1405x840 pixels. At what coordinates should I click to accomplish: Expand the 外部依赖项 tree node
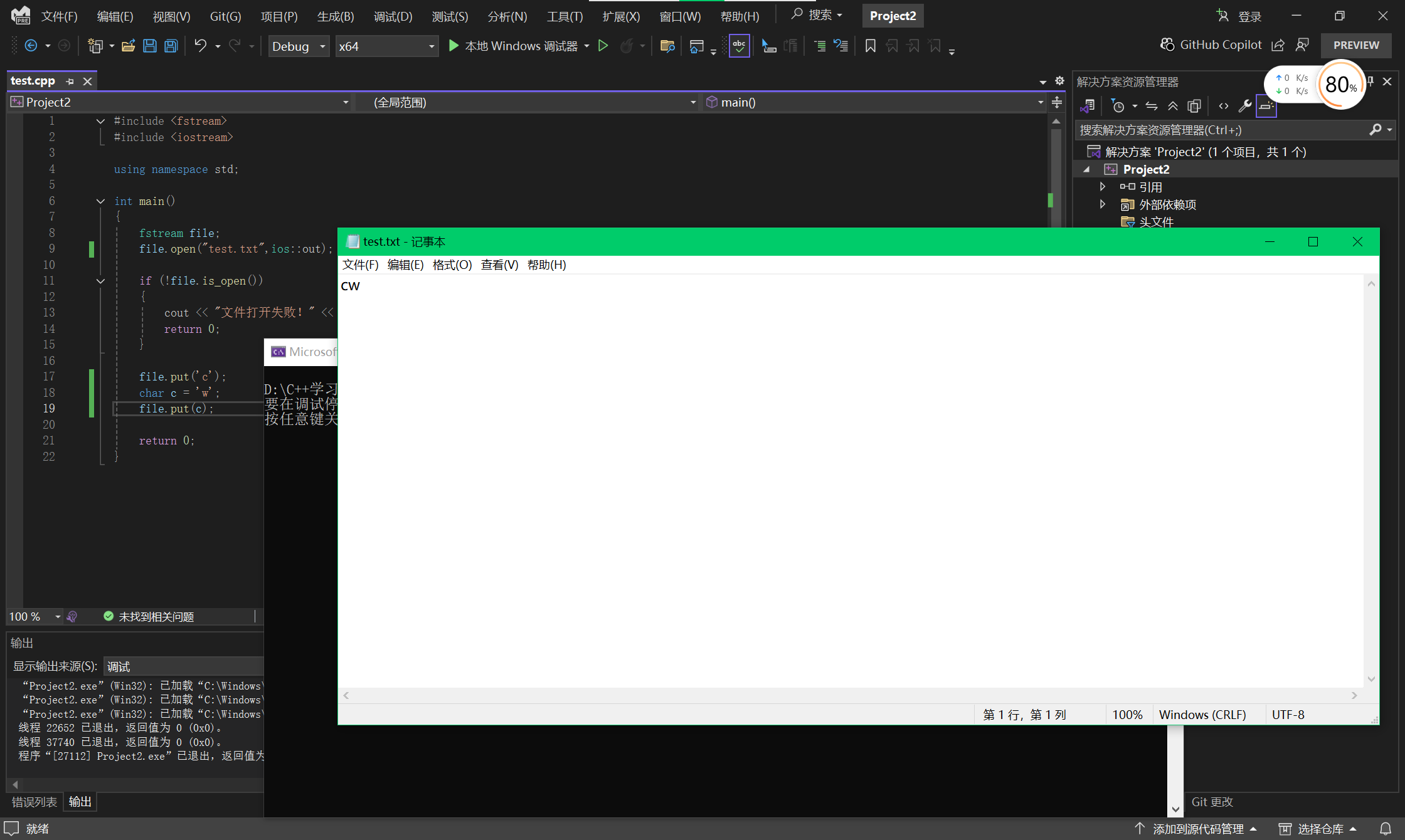1102,204
